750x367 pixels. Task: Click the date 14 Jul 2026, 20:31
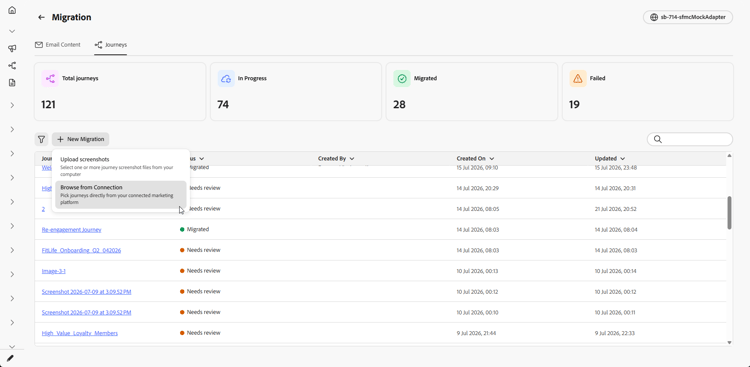(615, 189)
